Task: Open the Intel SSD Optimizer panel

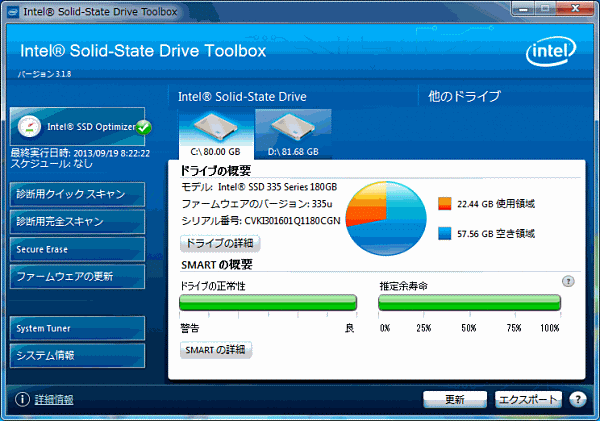Action: [77, 127]
